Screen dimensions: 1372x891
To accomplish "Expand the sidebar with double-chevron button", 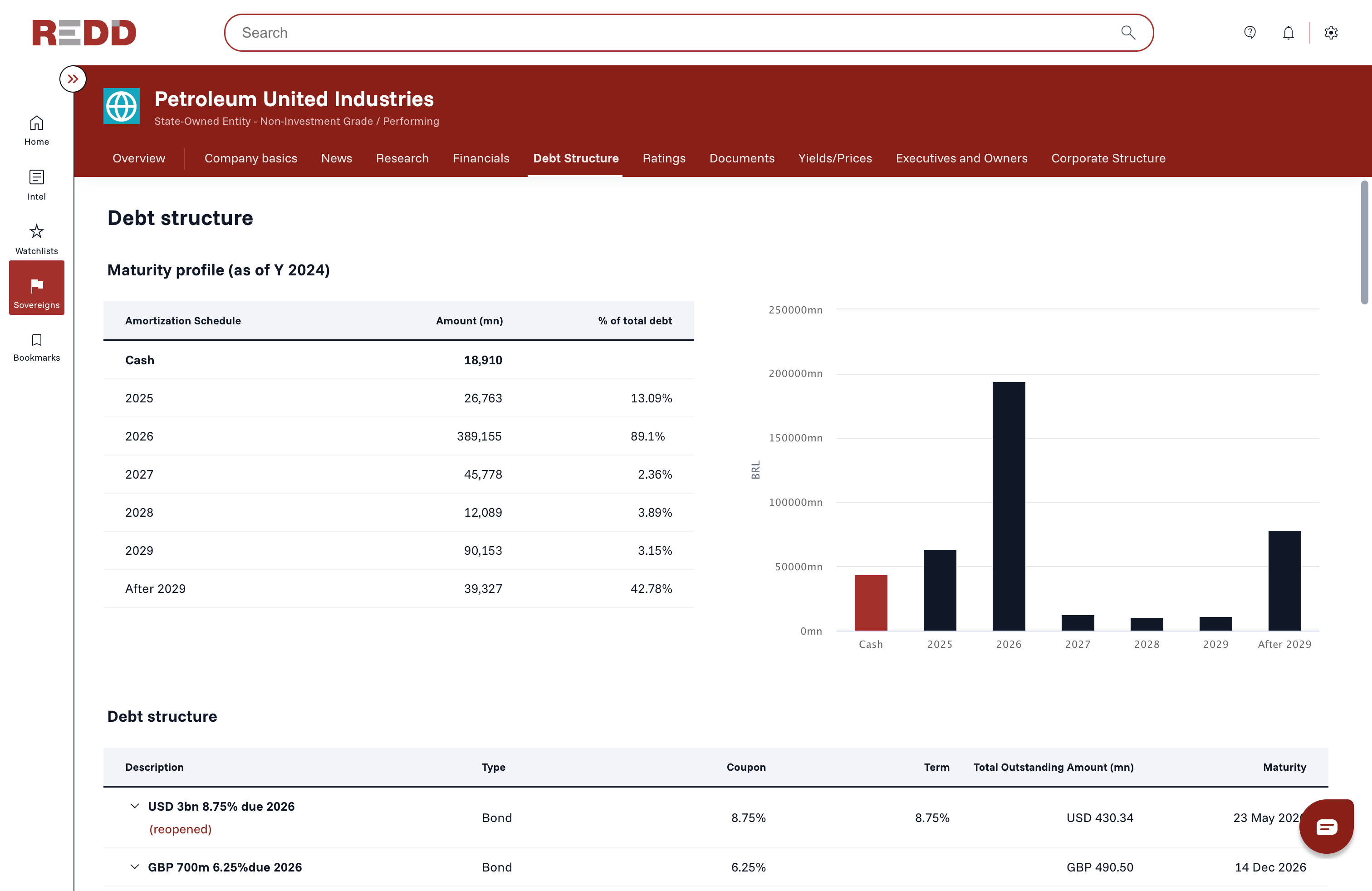I will (73, 79).
